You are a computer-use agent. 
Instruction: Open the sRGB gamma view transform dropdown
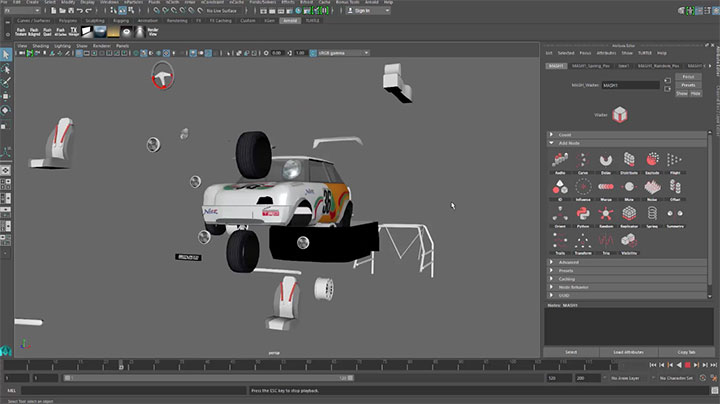click(x=343, y=53)
